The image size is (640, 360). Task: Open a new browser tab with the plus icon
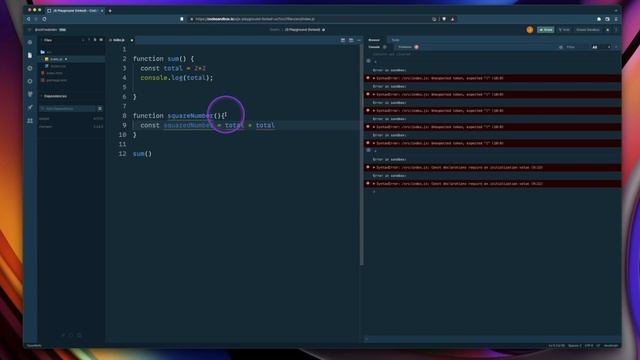point(110,11)
